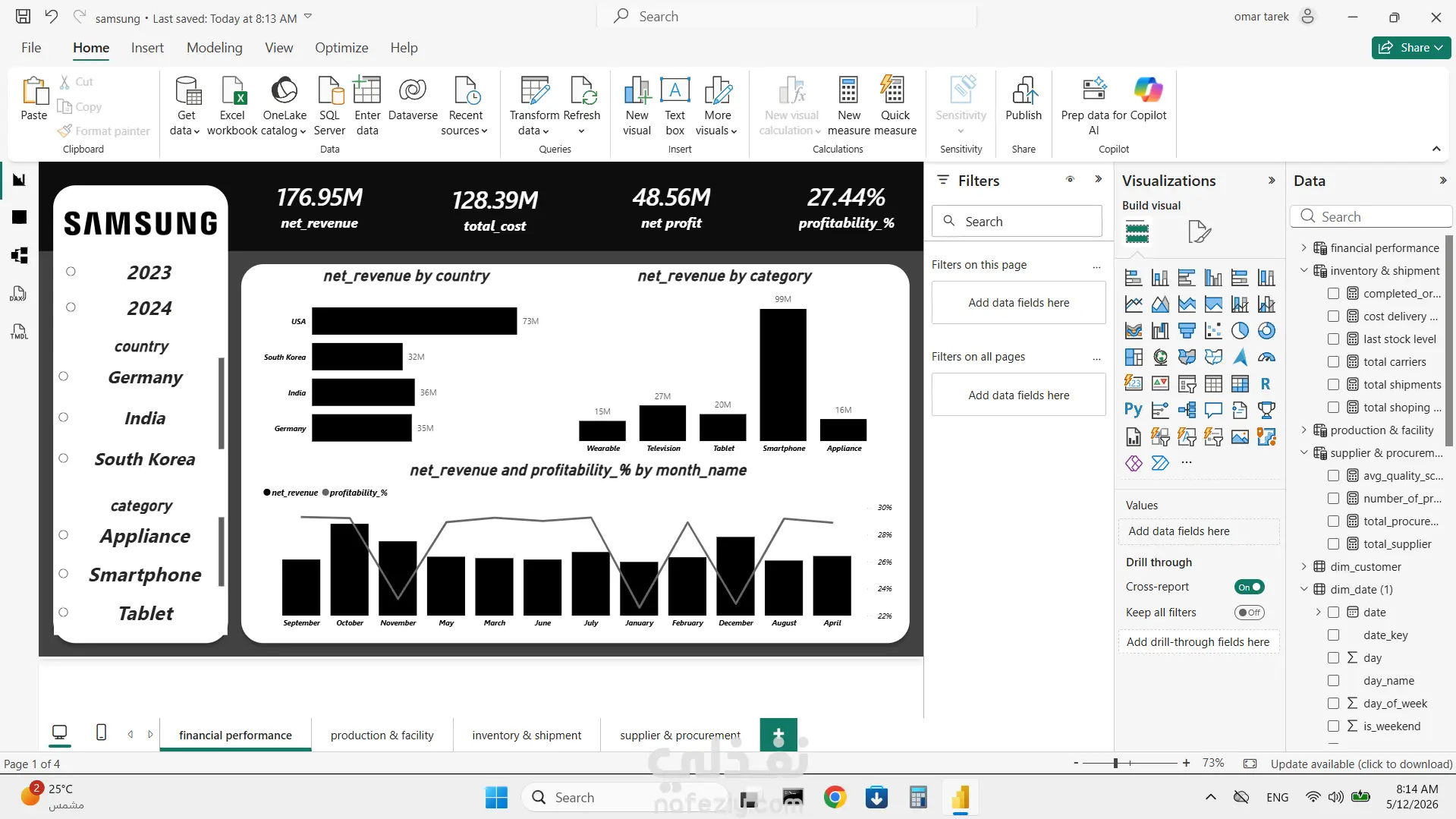Collapse the Visualizations pane
Viewport: 1456px width, 819px height.
(1272, 181)
